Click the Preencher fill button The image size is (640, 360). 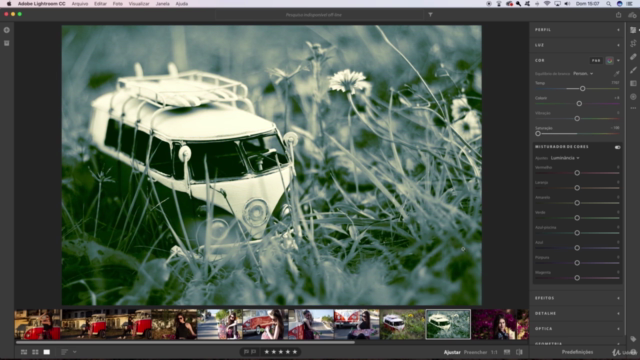point(476,352)
